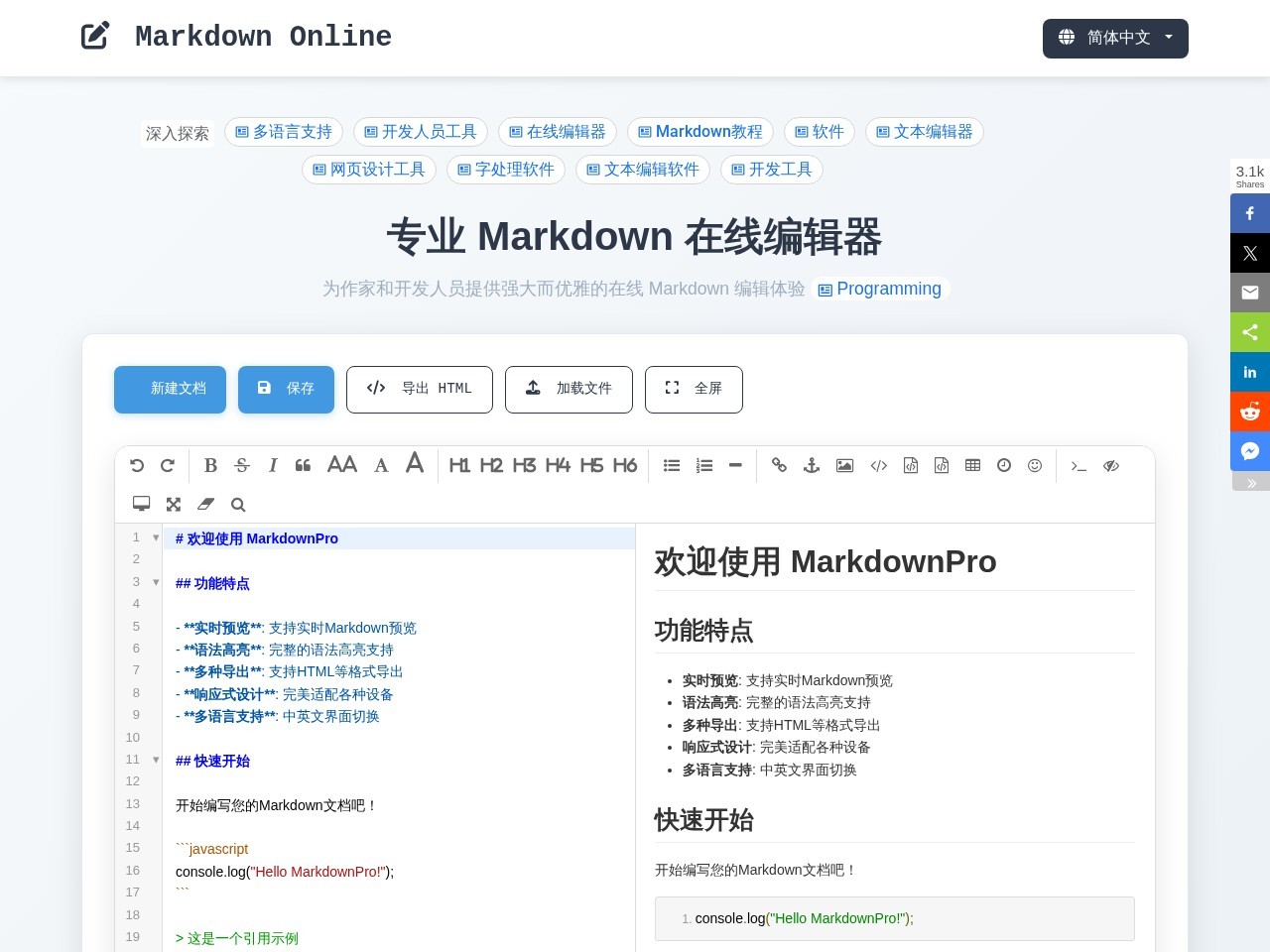The image size is (1270, 952).
Task: Insert inline code
Action: coord(879,465)
